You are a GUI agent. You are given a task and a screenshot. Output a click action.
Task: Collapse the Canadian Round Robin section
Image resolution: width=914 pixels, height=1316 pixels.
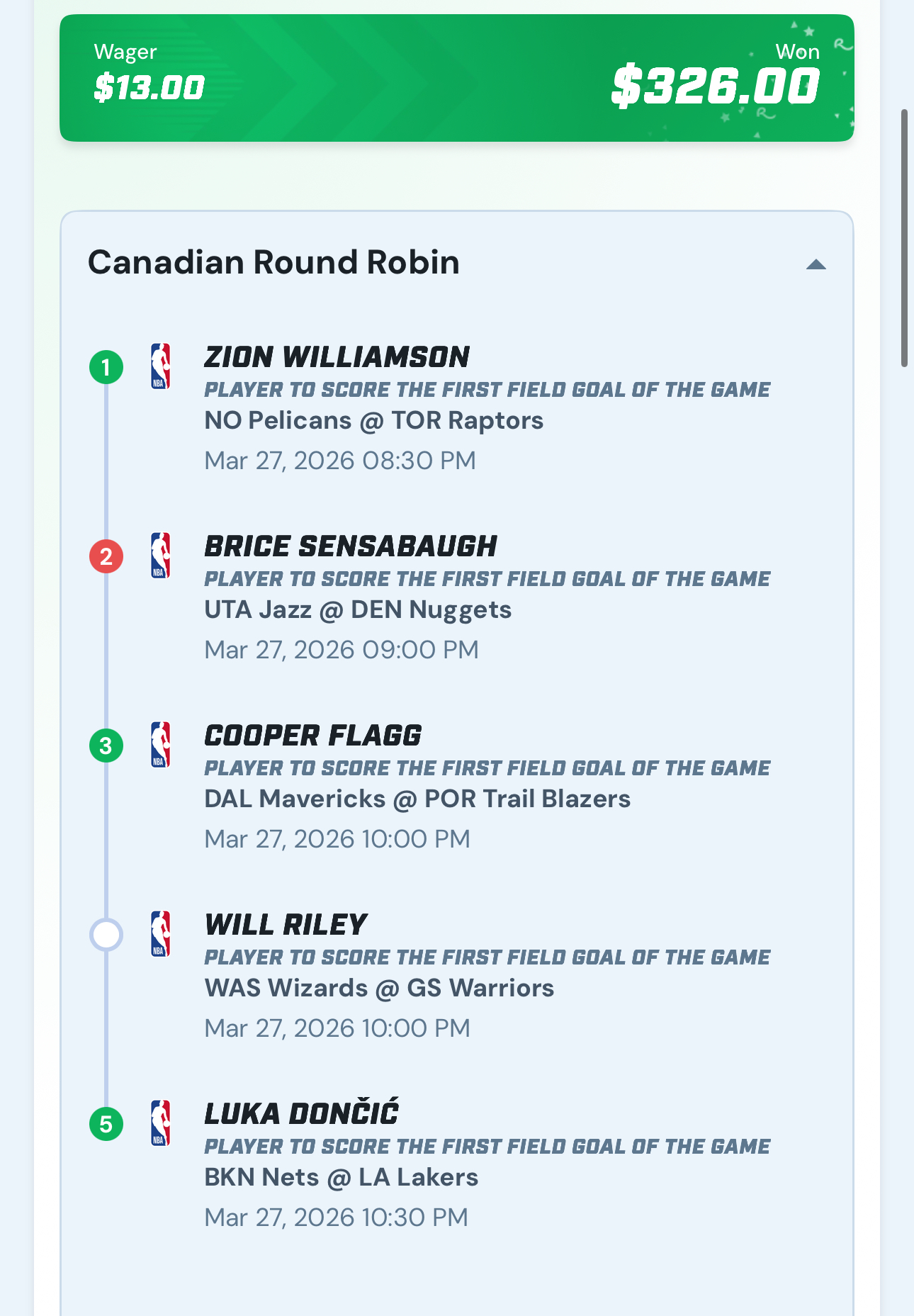816,264
